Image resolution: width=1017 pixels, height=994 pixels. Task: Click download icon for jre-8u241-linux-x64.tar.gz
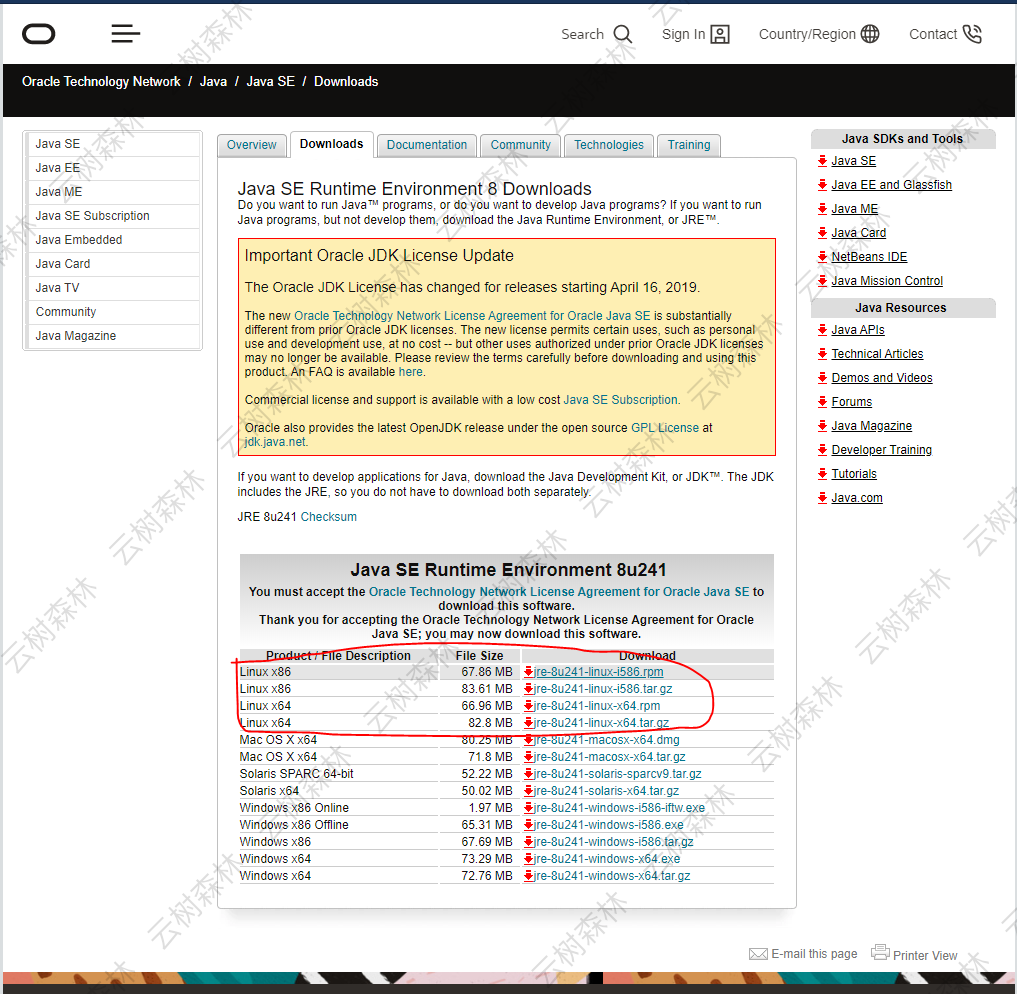point(529,723)
